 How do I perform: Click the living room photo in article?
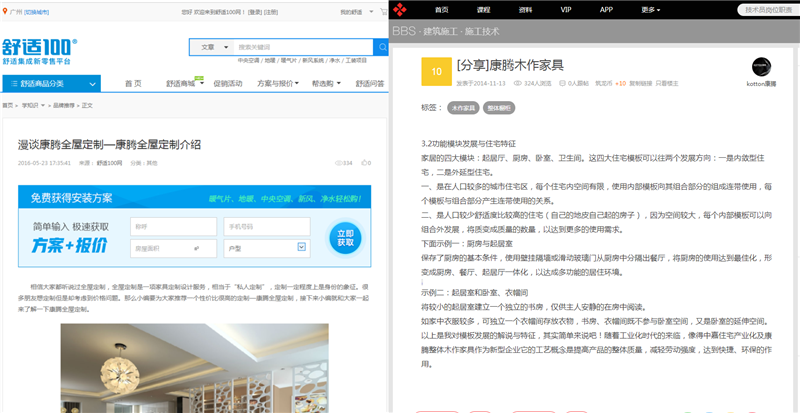194,368
